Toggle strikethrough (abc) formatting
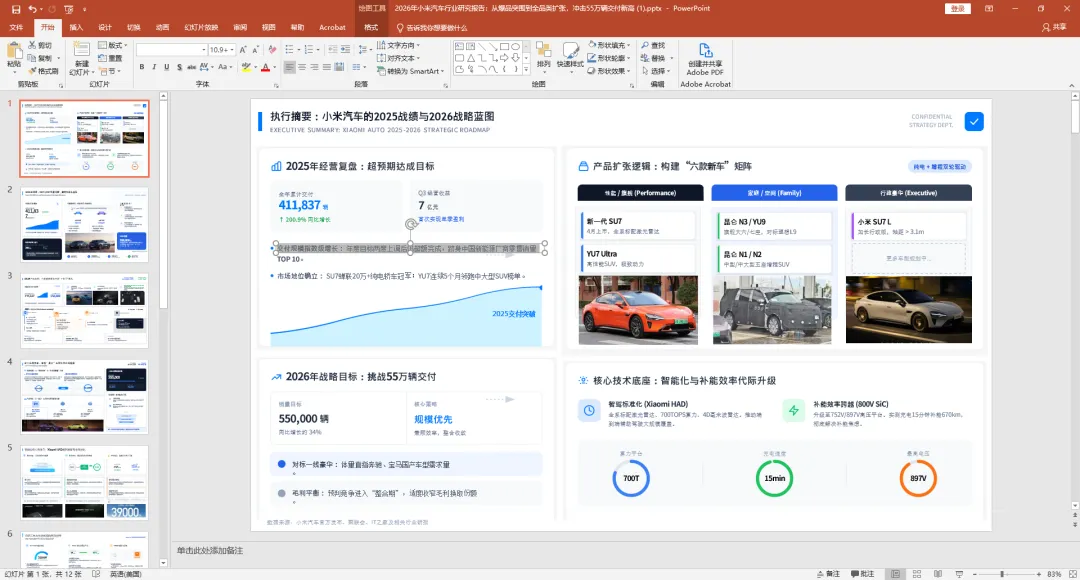The height and width of the screenshot is (580, 1080). pos(191,68)
